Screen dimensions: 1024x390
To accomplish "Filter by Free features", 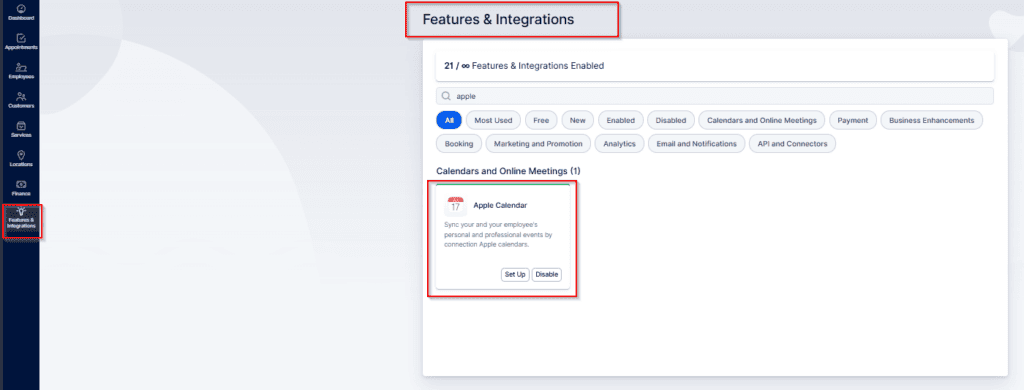I will click(x=541, y=120).
